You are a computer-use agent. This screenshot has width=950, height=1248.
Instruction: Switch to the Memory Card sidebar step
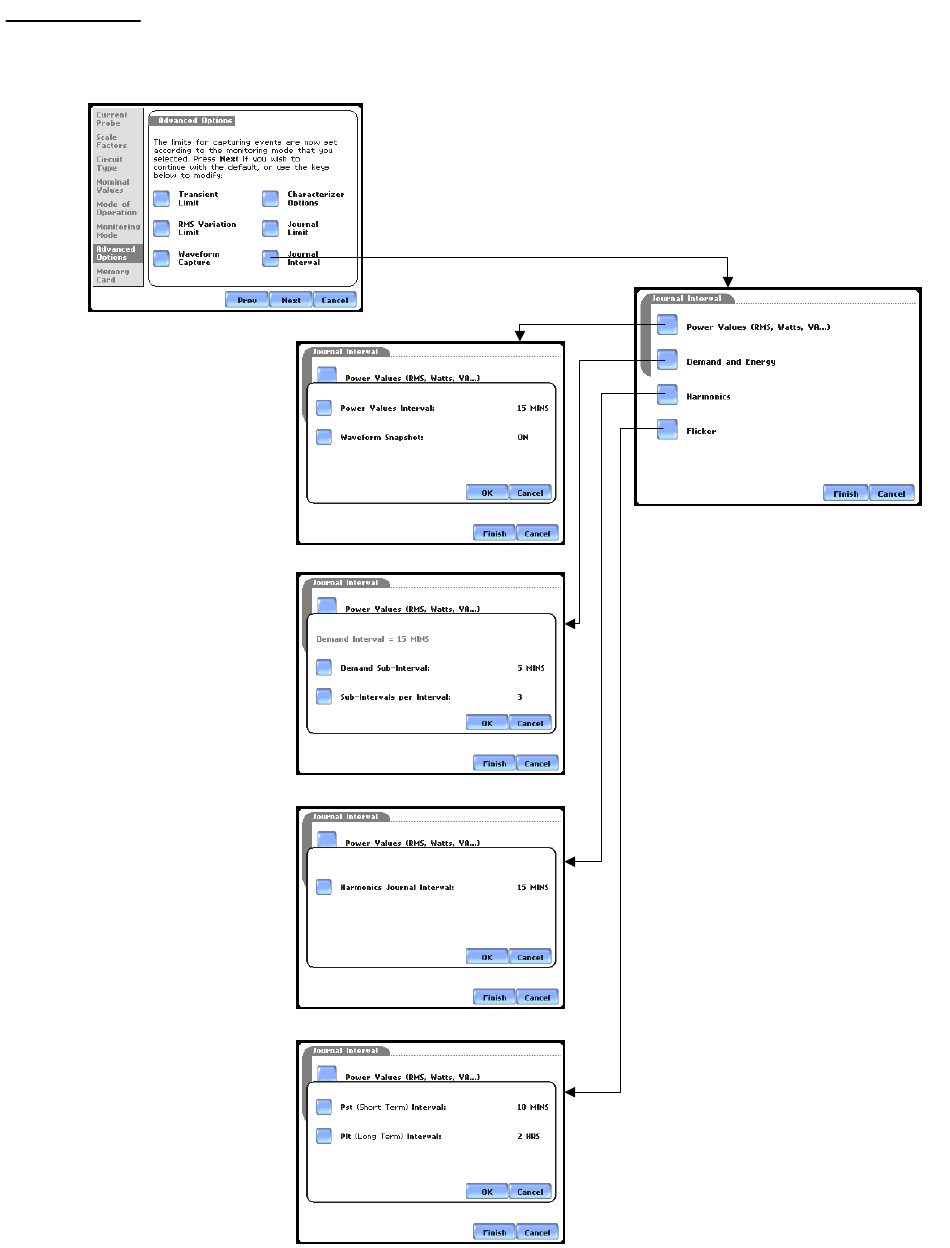pyautogui.click(x=117, y=275)
